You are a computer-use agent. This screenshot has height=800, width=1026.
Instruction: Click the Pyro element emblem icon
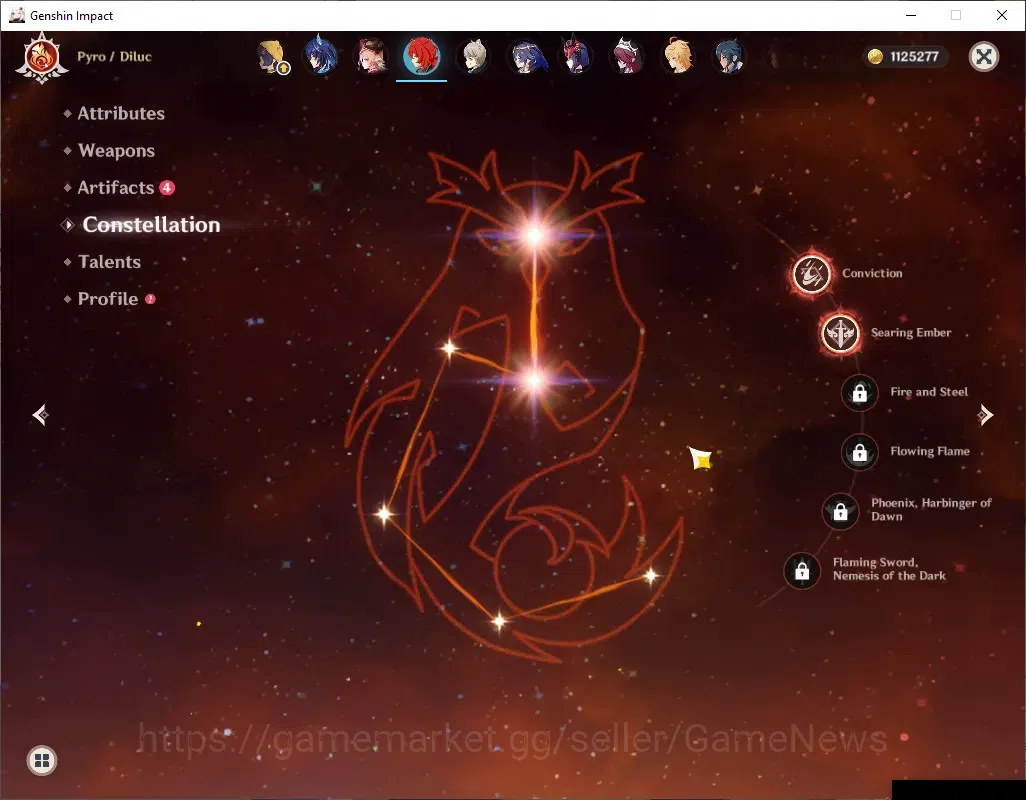pos(42,58)
